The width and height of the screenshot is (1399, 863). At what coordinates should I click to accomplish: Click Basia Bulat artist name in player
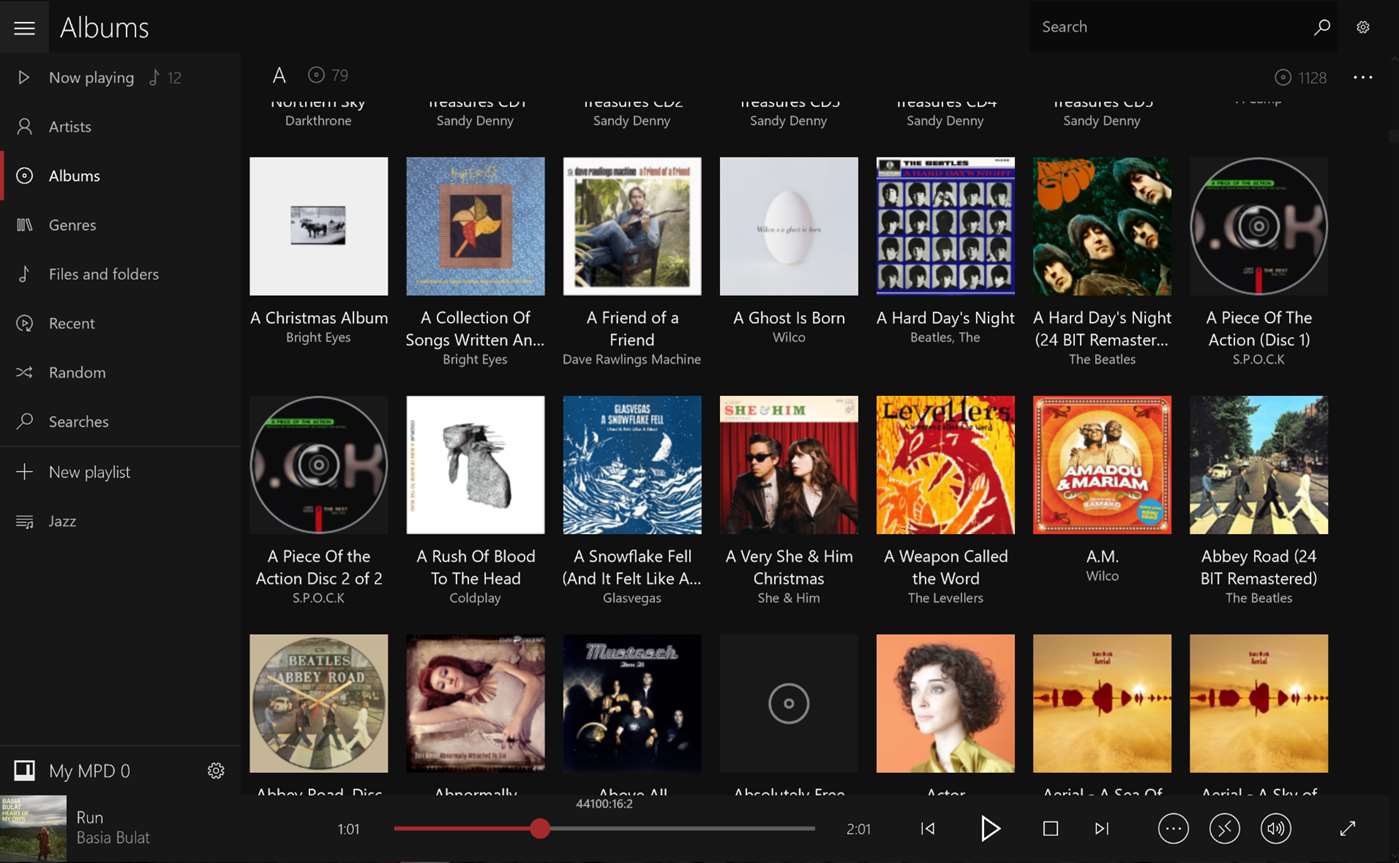(113, 838)
